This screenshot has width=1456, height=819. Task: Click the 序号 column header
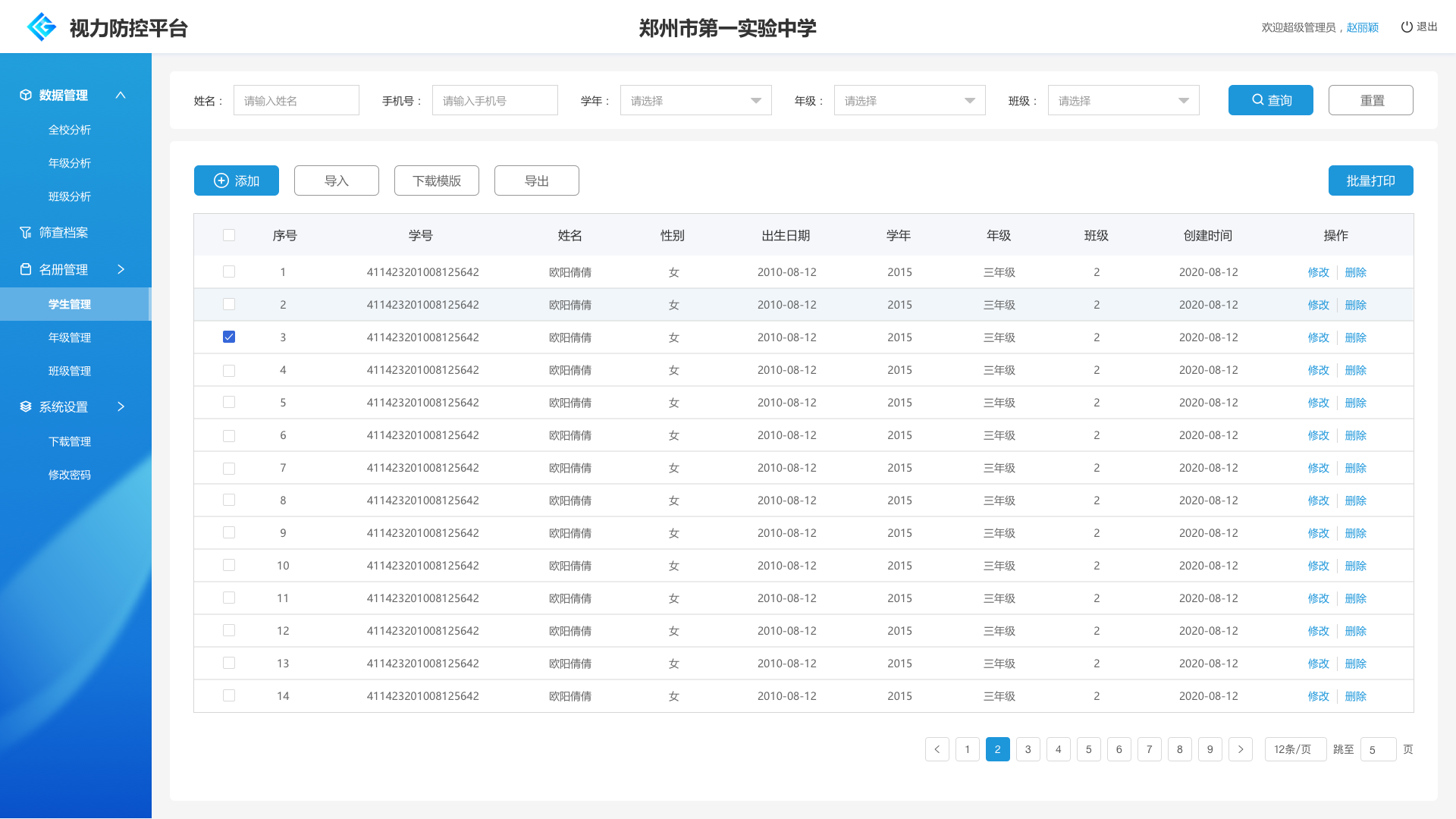pyautogui.click(x=284, y=236)
